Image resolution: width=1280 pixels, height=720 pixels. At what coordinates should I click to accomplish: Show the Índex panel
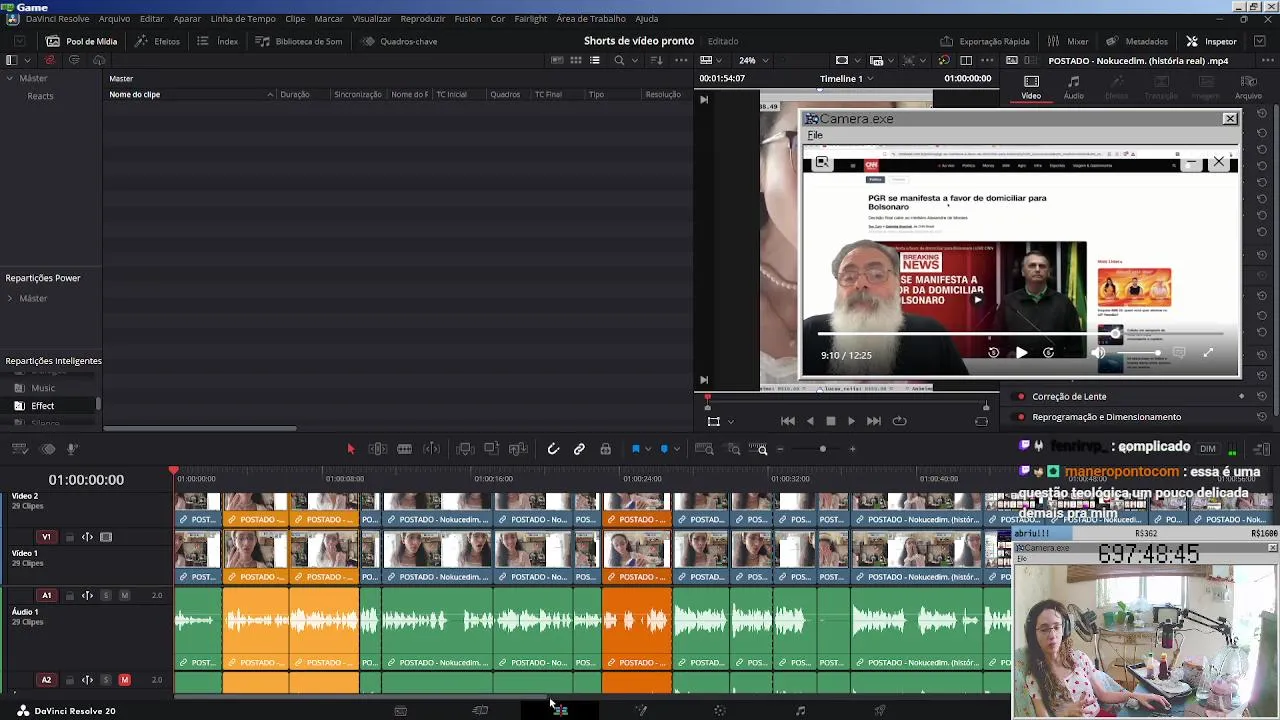[218, 41]
